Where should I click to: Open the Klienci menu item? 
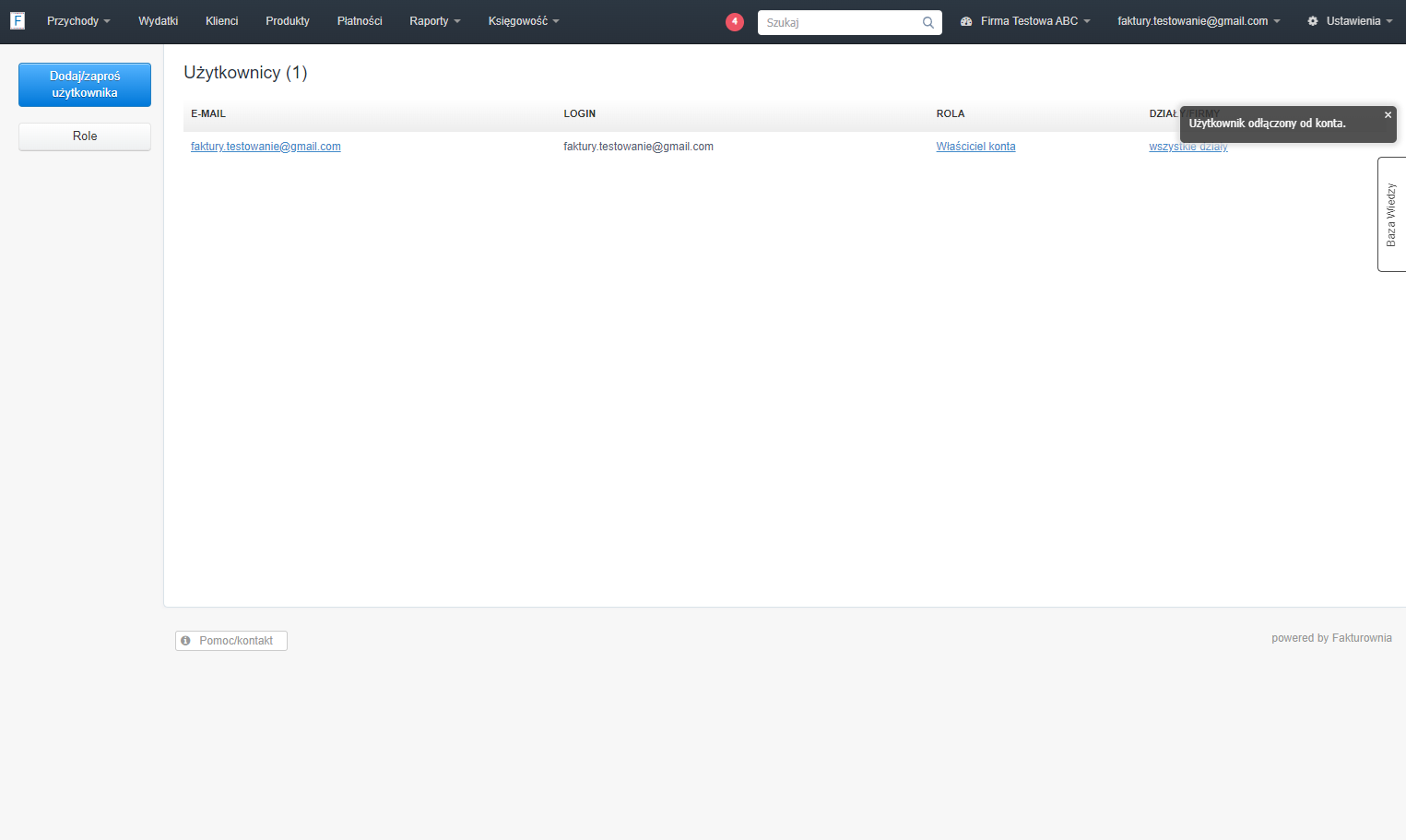coord(221,21)
